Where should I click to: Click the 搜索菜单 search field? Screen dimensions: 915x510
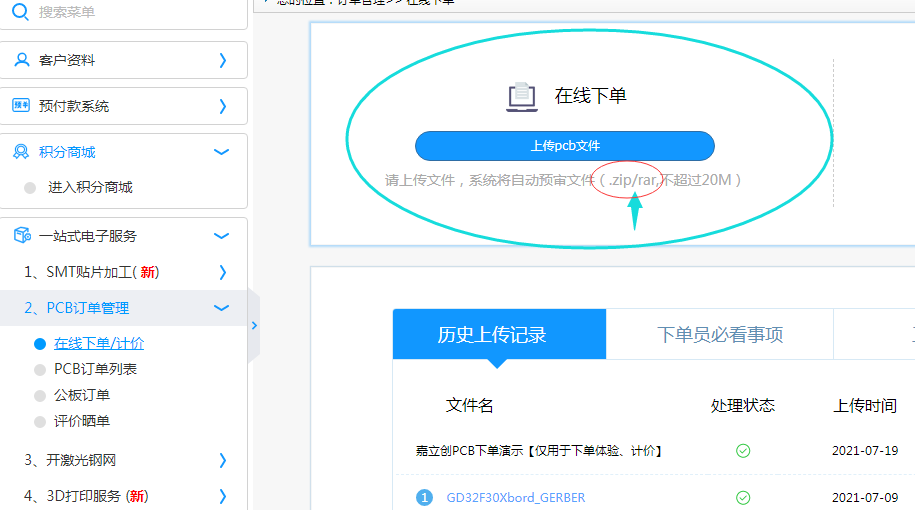pyautogui.click(x=130, y=12)
